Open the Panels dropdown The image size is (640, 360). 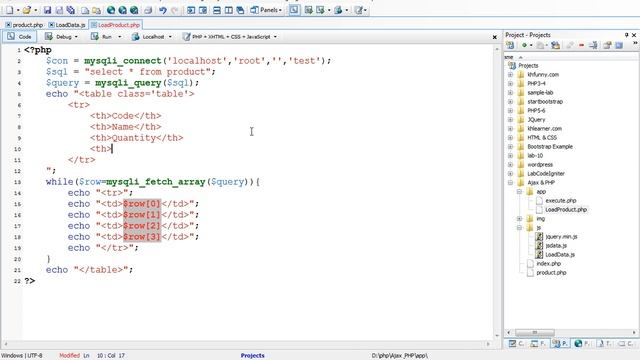(x=266, y=10)
